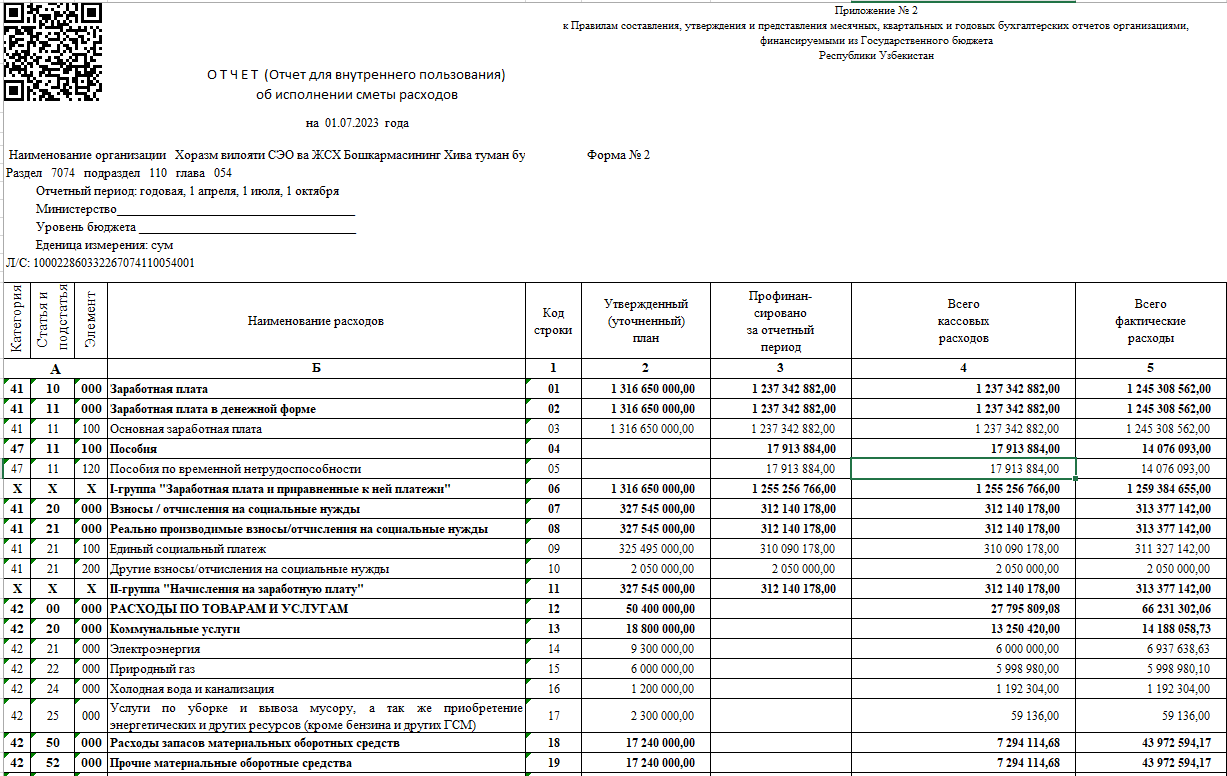Select the 'Код строки' header

click(x=553, y=321)
